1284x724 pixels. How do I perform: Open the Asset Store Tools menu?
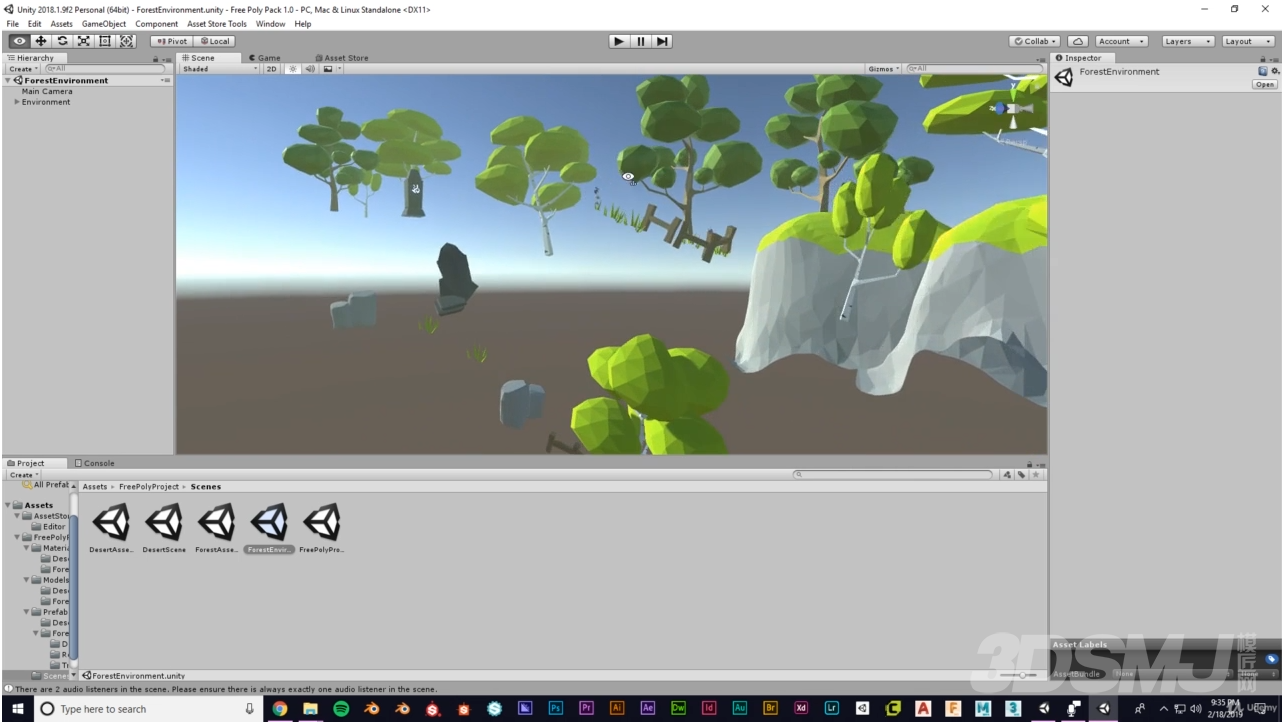click(217, 24)
